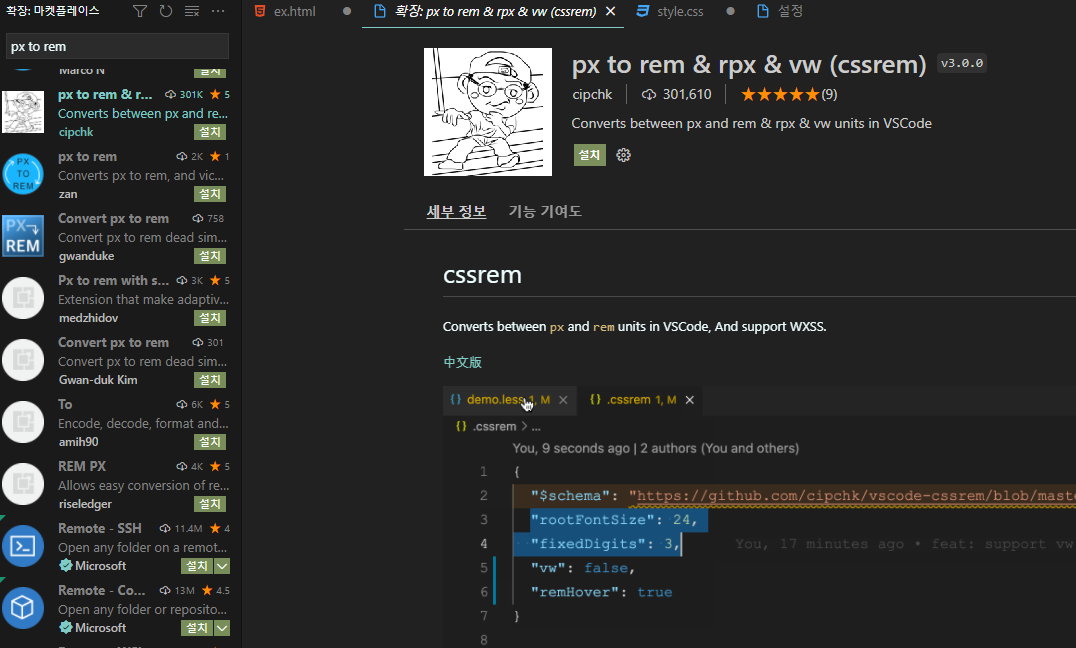
Task: Clear extension search results icon
Action: coord(192,11)
